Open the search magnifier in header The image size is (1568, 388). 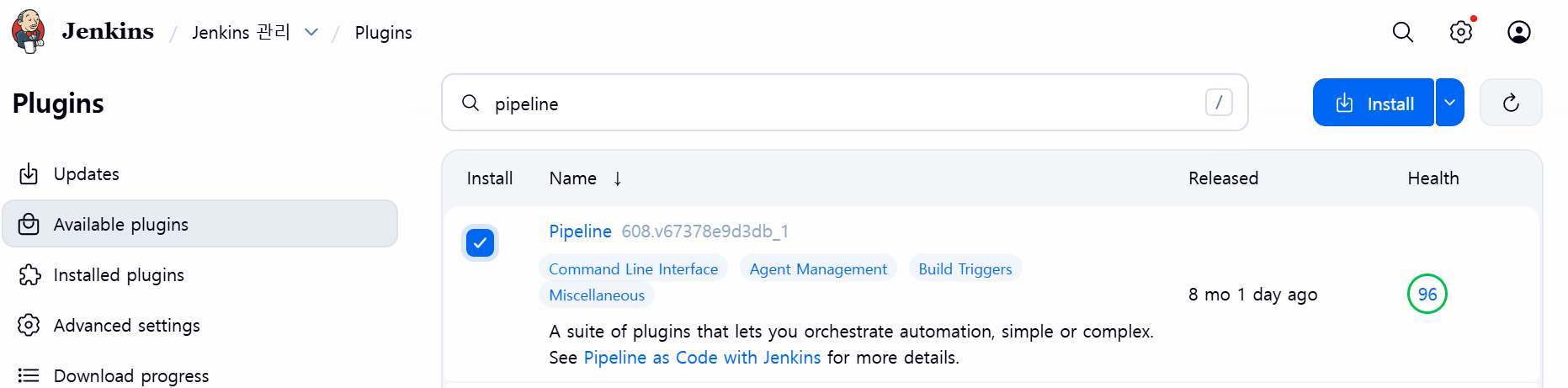(x=1402, y=32)
